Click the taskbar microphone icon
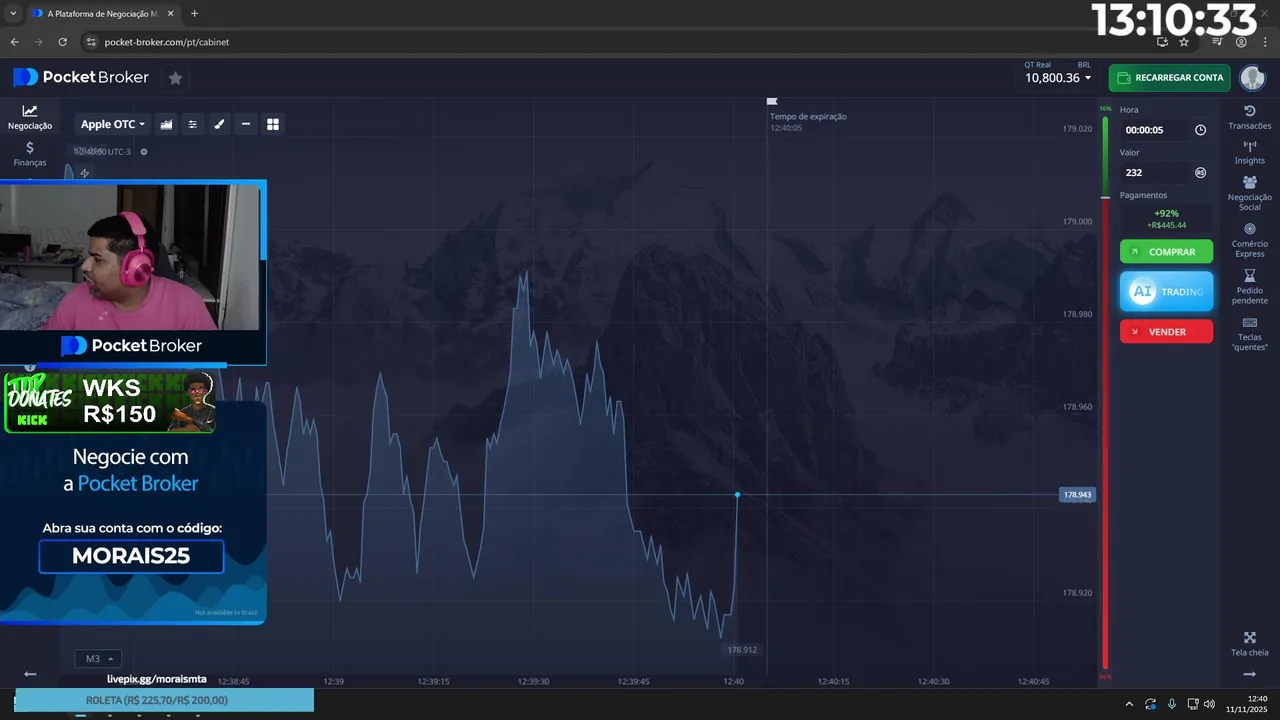The image size is (1280, 720). pos(1171,704)
